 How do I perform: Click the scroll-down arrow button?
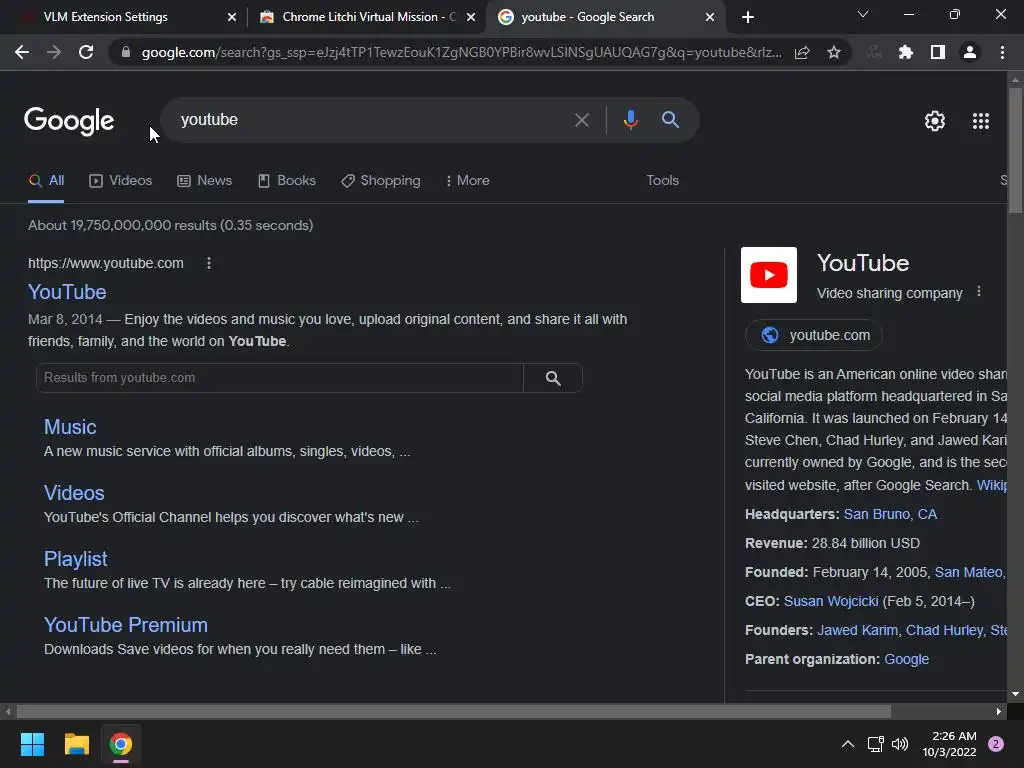pyautogui.click(x=1015, y=694)
